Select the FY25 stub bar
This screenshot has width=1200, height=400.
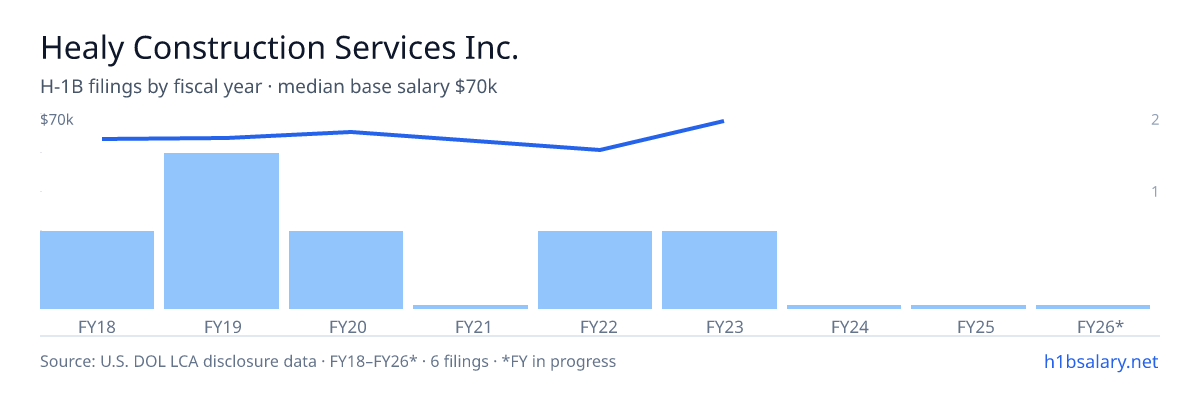[x=968, y=307]
